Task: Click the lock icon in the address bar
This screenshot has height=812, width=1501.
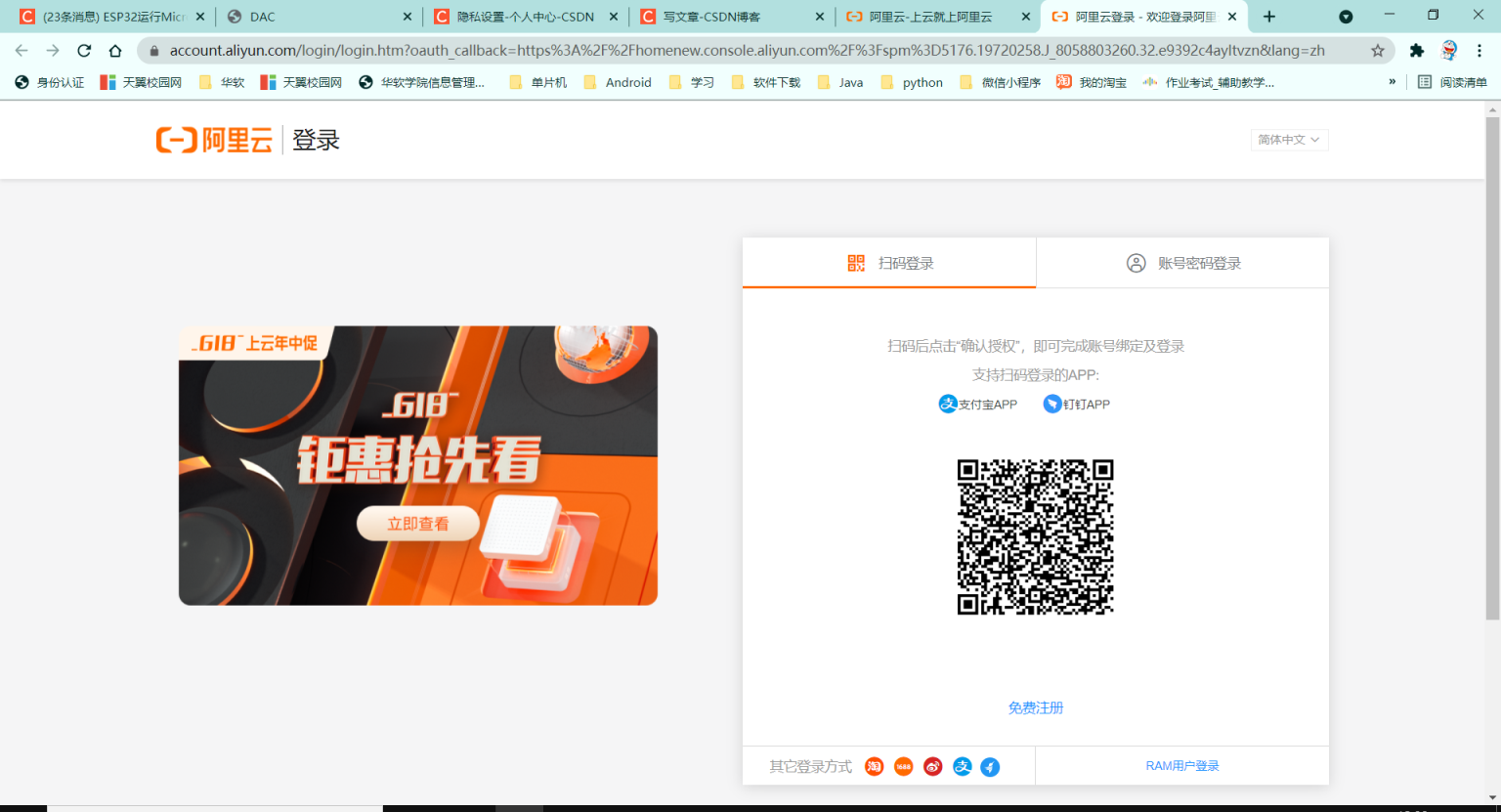Action: (x=153, y=51)
